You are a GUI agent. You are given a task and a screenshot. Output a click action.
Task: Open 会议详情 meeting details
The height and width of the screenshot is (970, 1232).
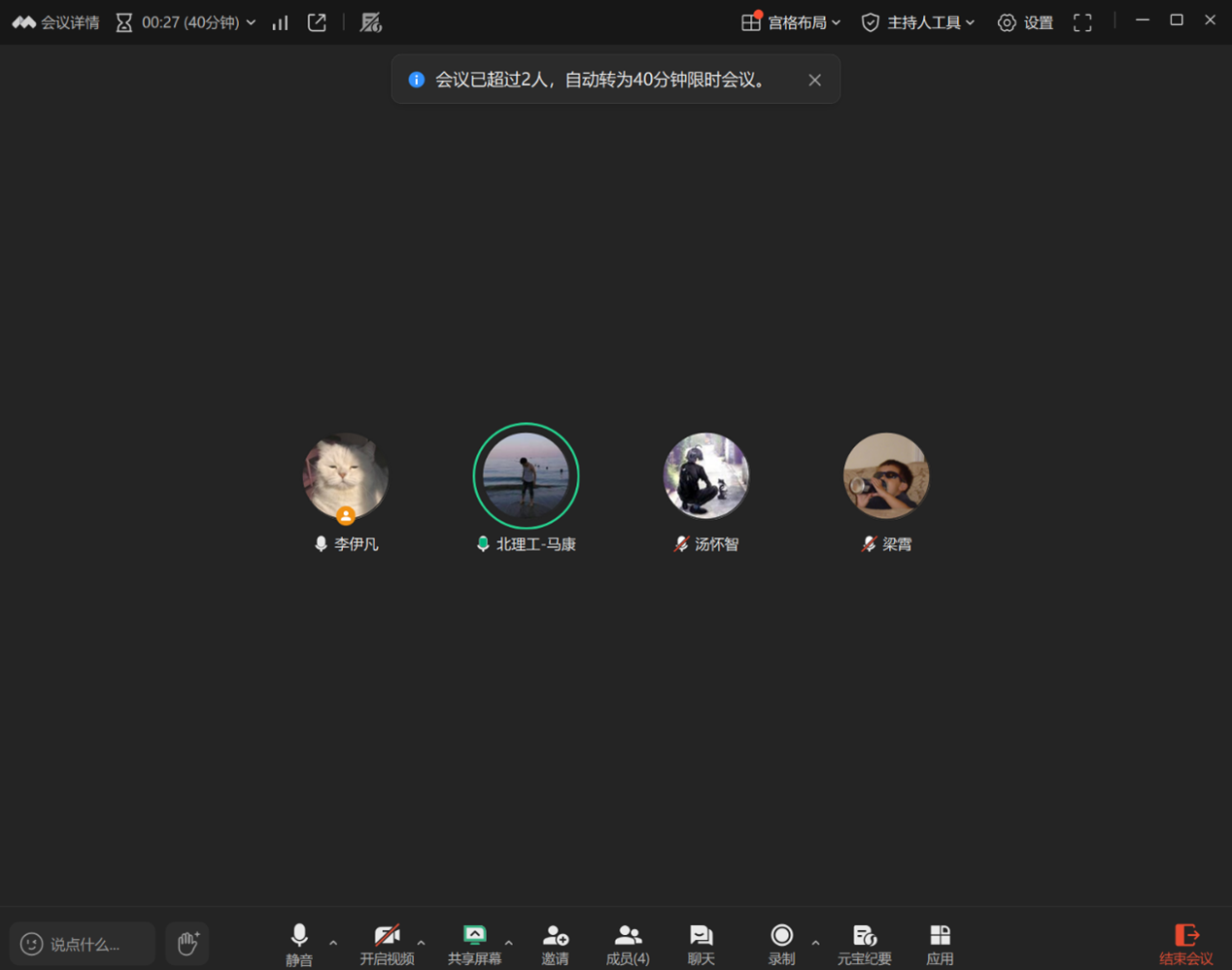pos(56,22)
